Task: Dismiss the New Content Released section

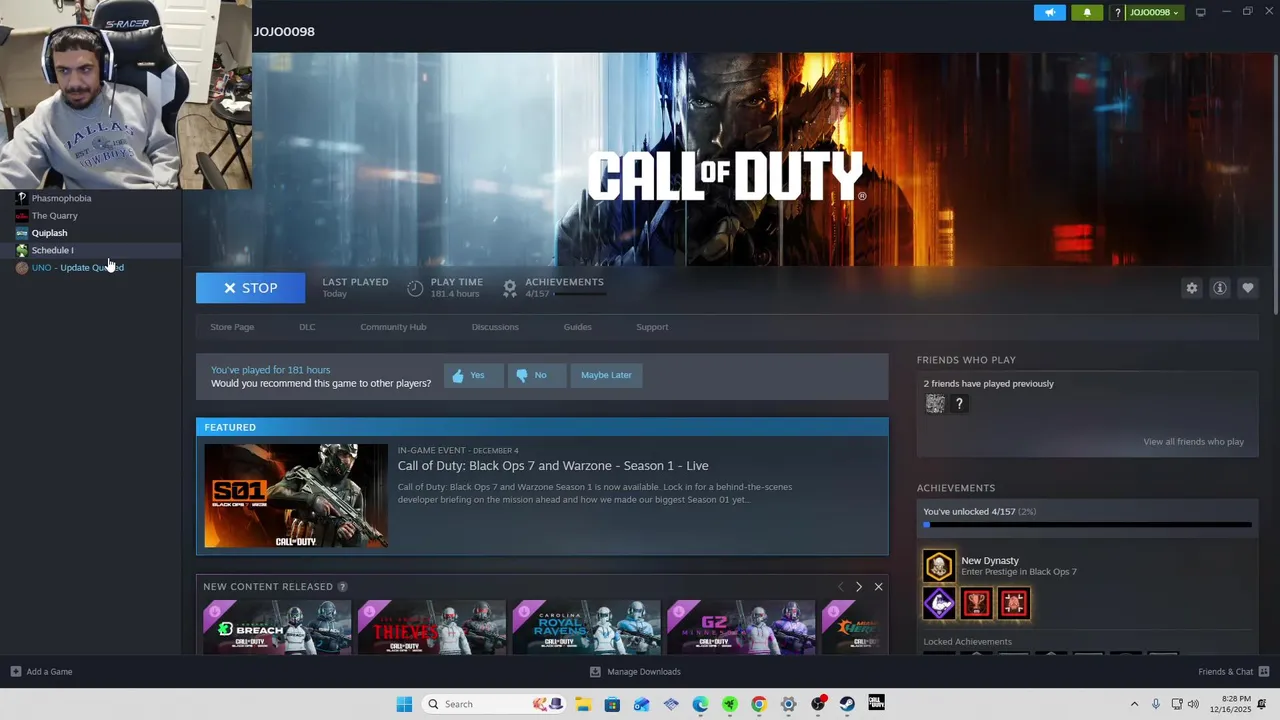Action: (878, 587)
